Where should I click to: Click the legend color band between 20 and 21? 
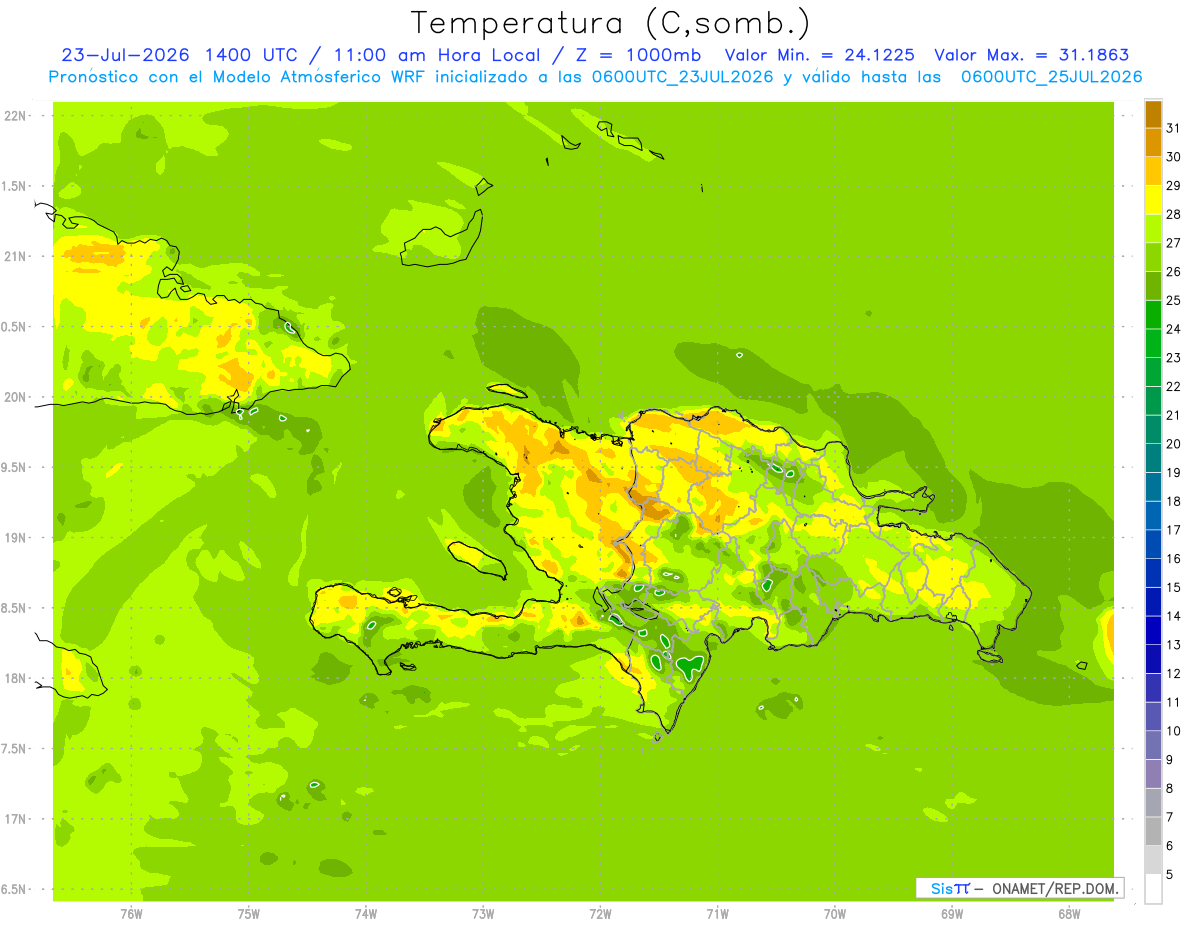click(x=1153, y=429)
